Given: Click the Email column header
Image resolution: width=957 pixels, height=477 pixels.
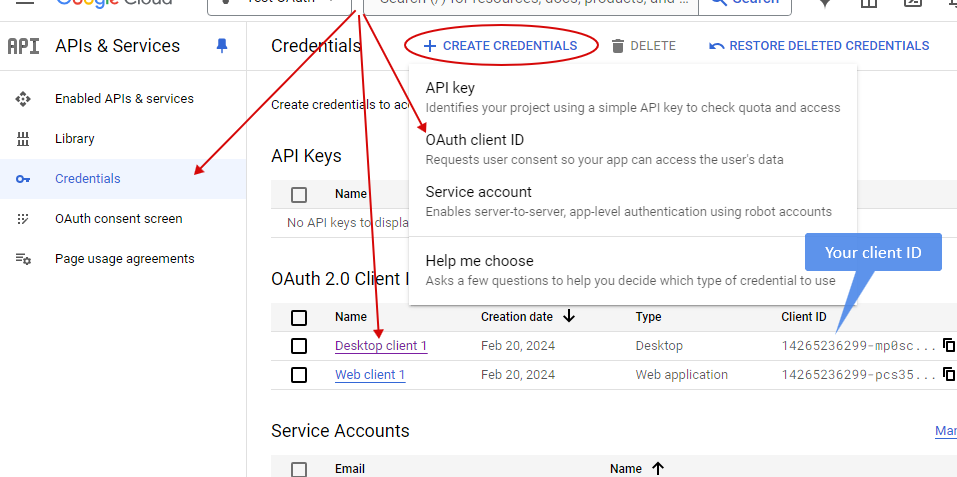Looking at the screenshot, I should (350, 468).
